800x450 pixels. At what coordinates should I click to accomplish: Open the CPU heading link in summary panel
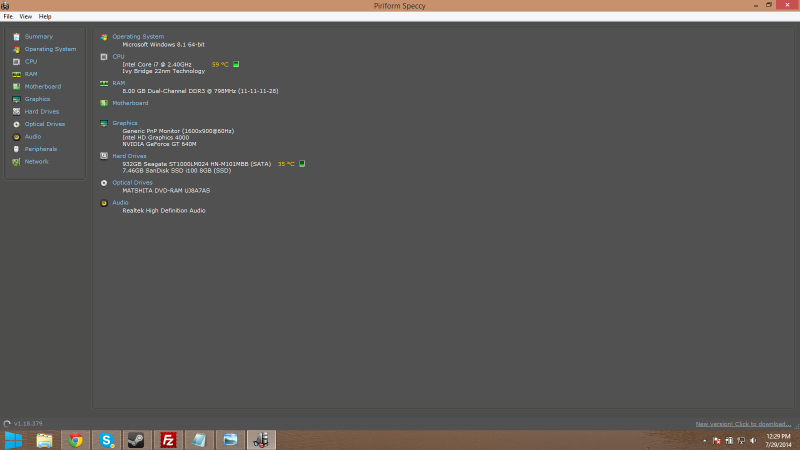coord(118,57)
